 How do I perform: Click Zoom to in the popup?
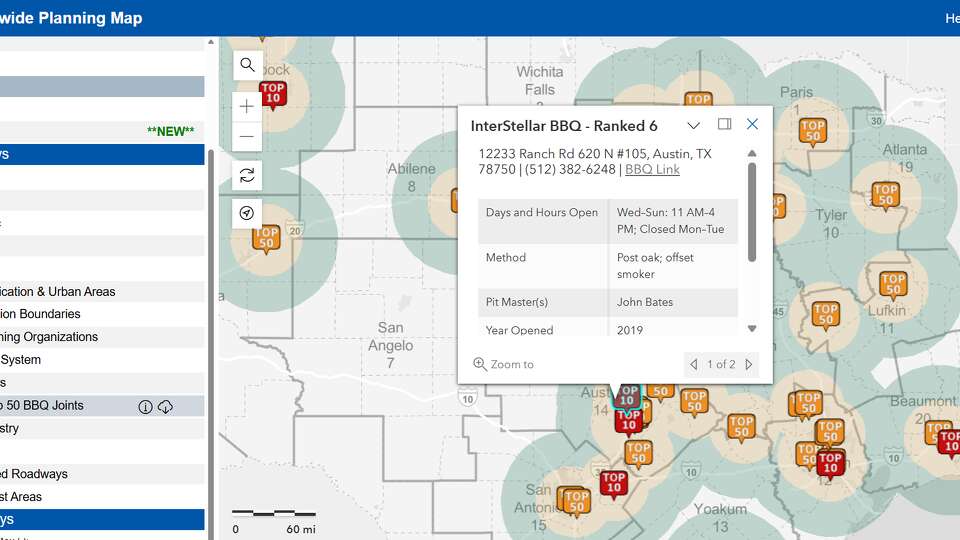point(504,365)
